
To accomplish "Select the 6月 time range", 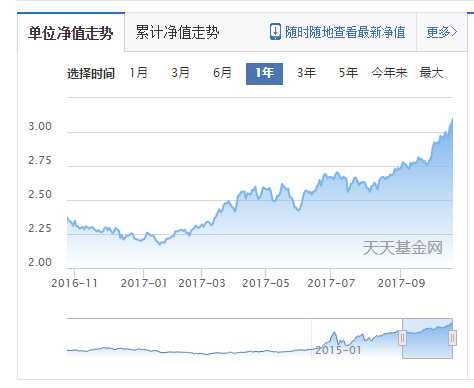I will (x=222, y=73).
